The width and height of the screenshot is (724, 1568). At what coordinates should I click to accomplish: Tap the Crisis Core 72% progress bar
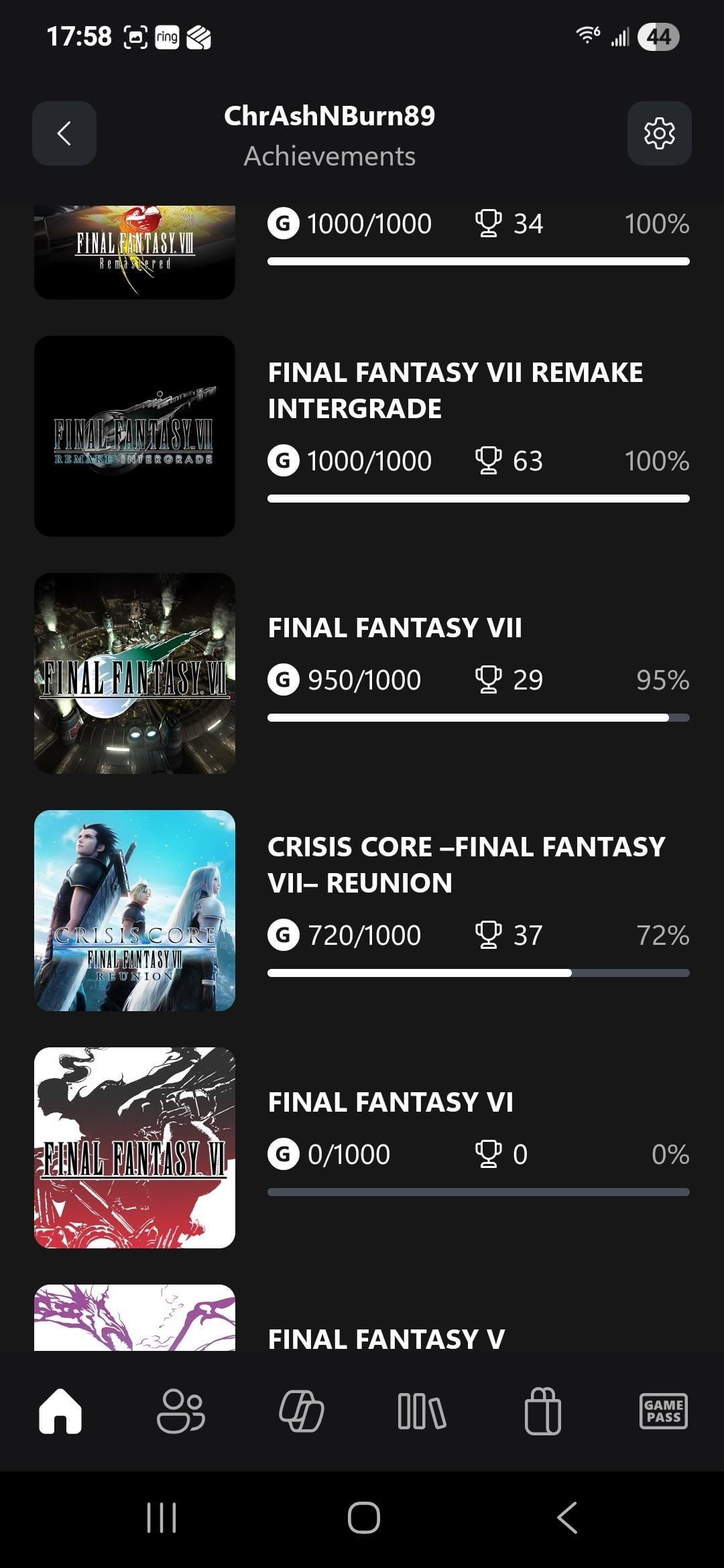tap(478, 973)
